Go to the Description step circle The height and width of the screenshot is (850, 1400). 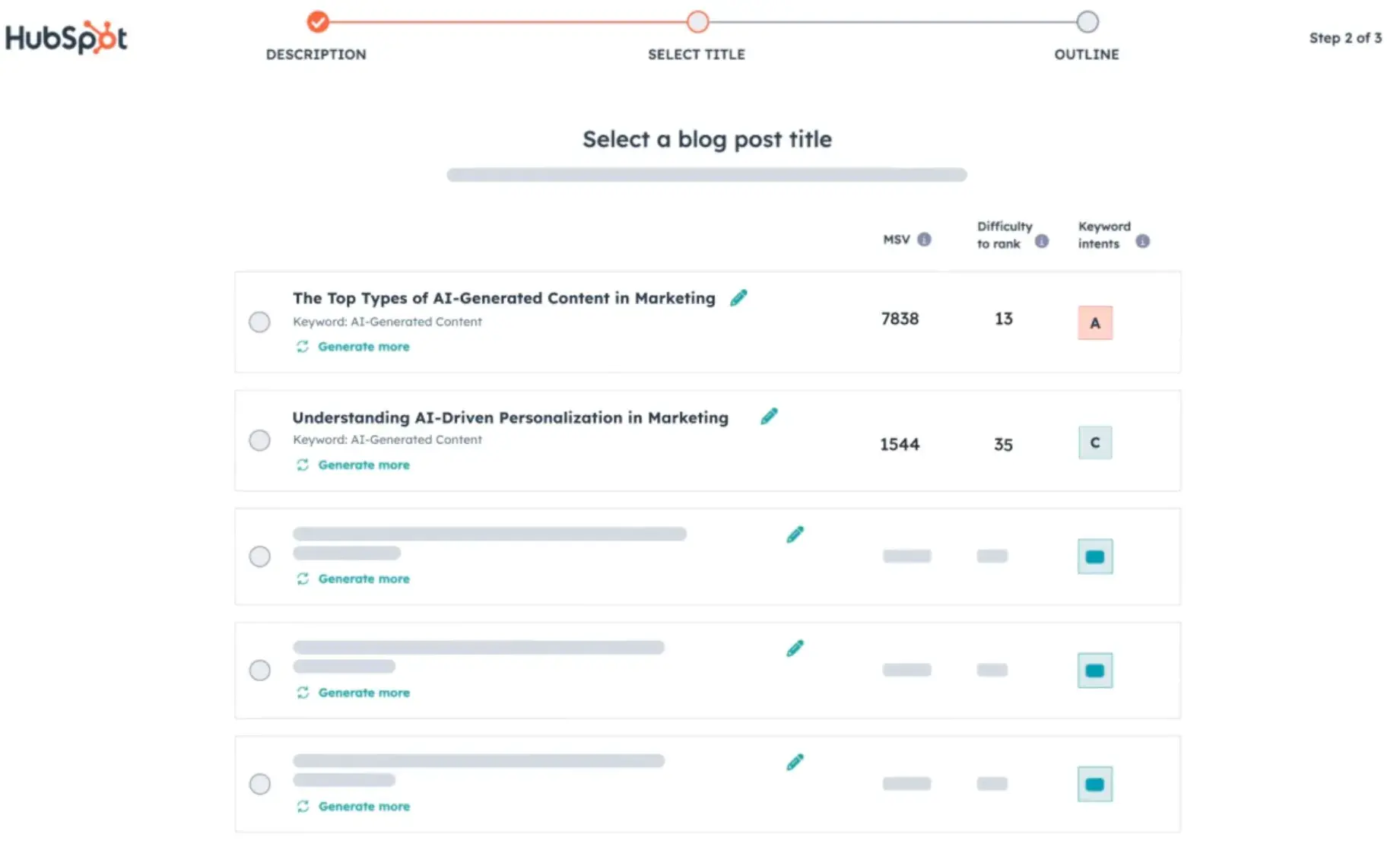(318, 22)
